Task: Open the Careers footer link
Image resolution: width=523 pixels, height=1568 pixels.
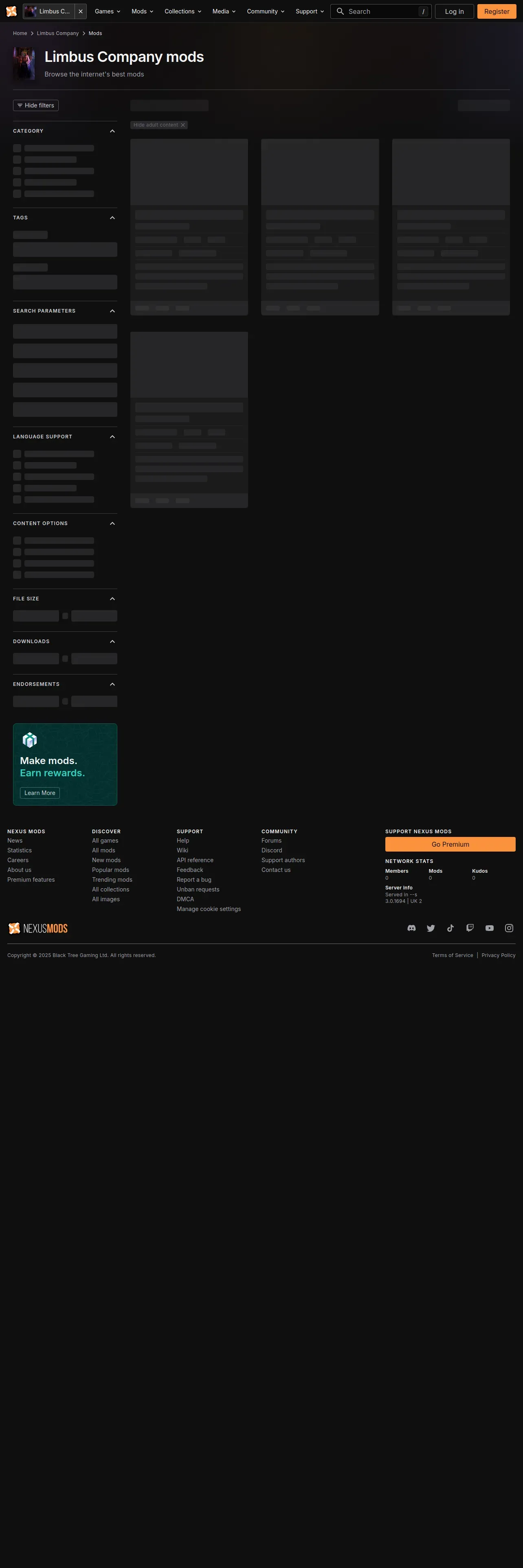Action: click(18, 860)
